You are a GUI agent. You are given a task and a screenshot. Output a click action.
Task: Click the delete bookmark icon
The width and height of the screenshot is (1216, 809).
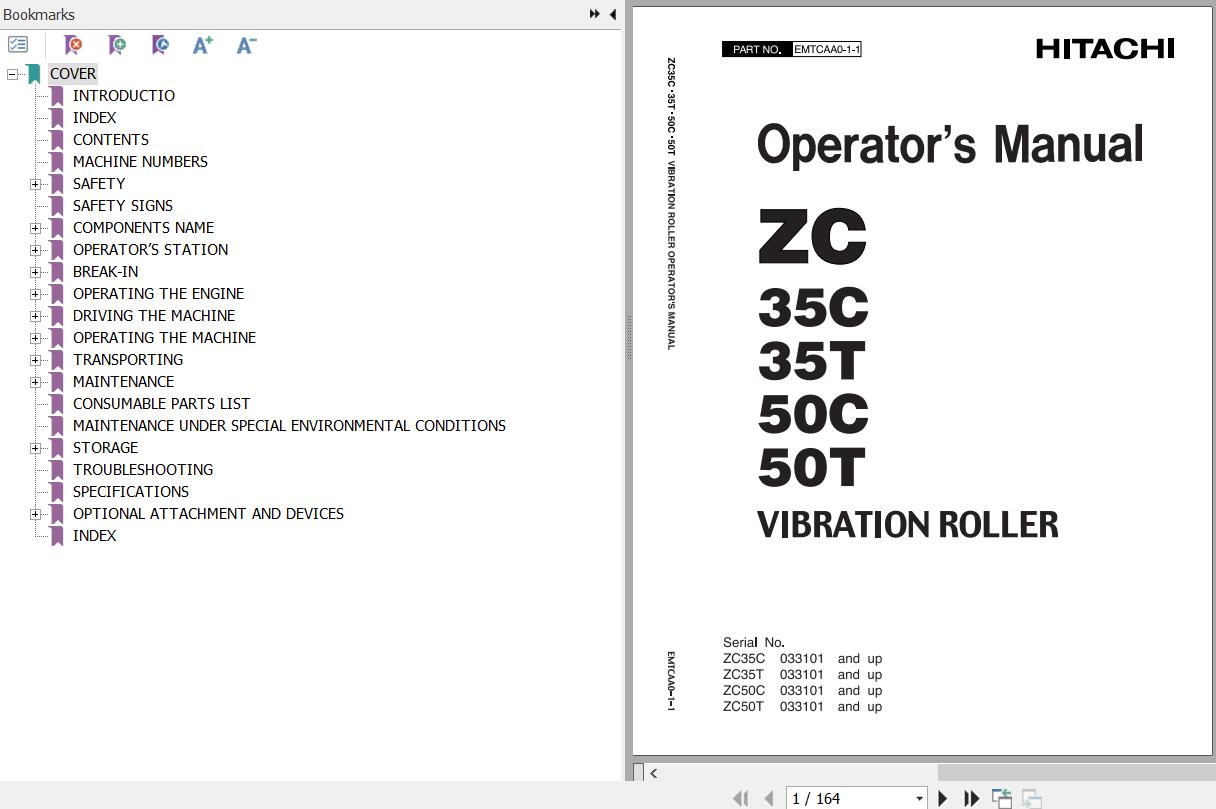pyautogui.click(x=73, y=45)
